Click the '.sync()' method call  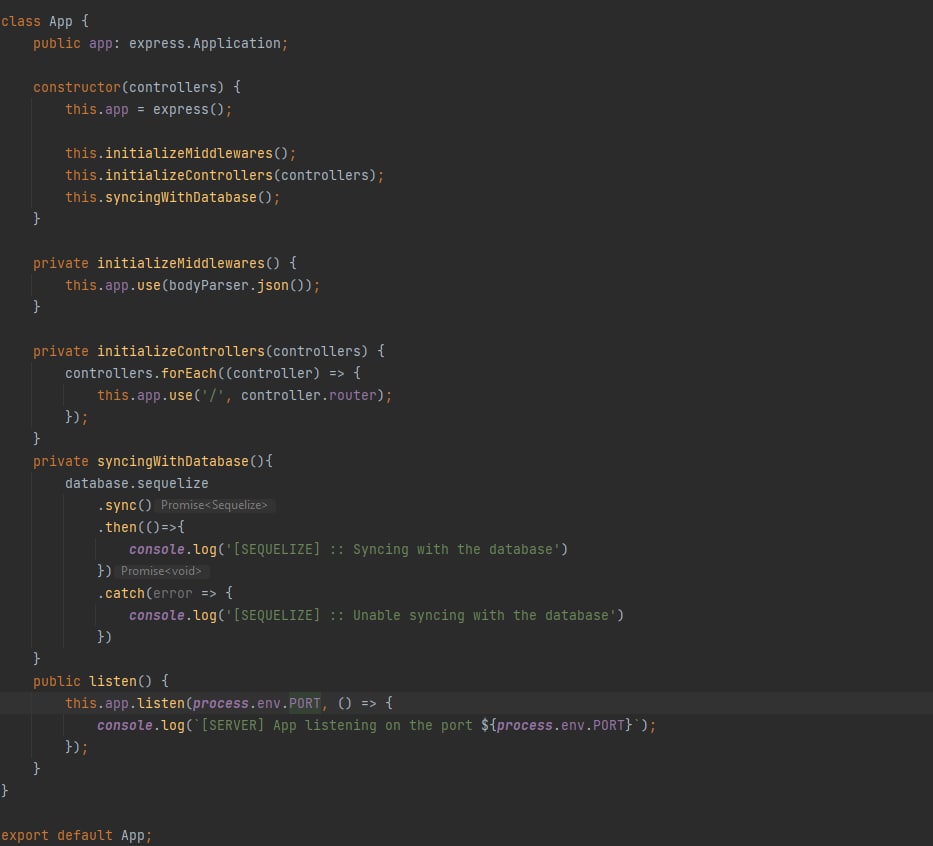125,506
